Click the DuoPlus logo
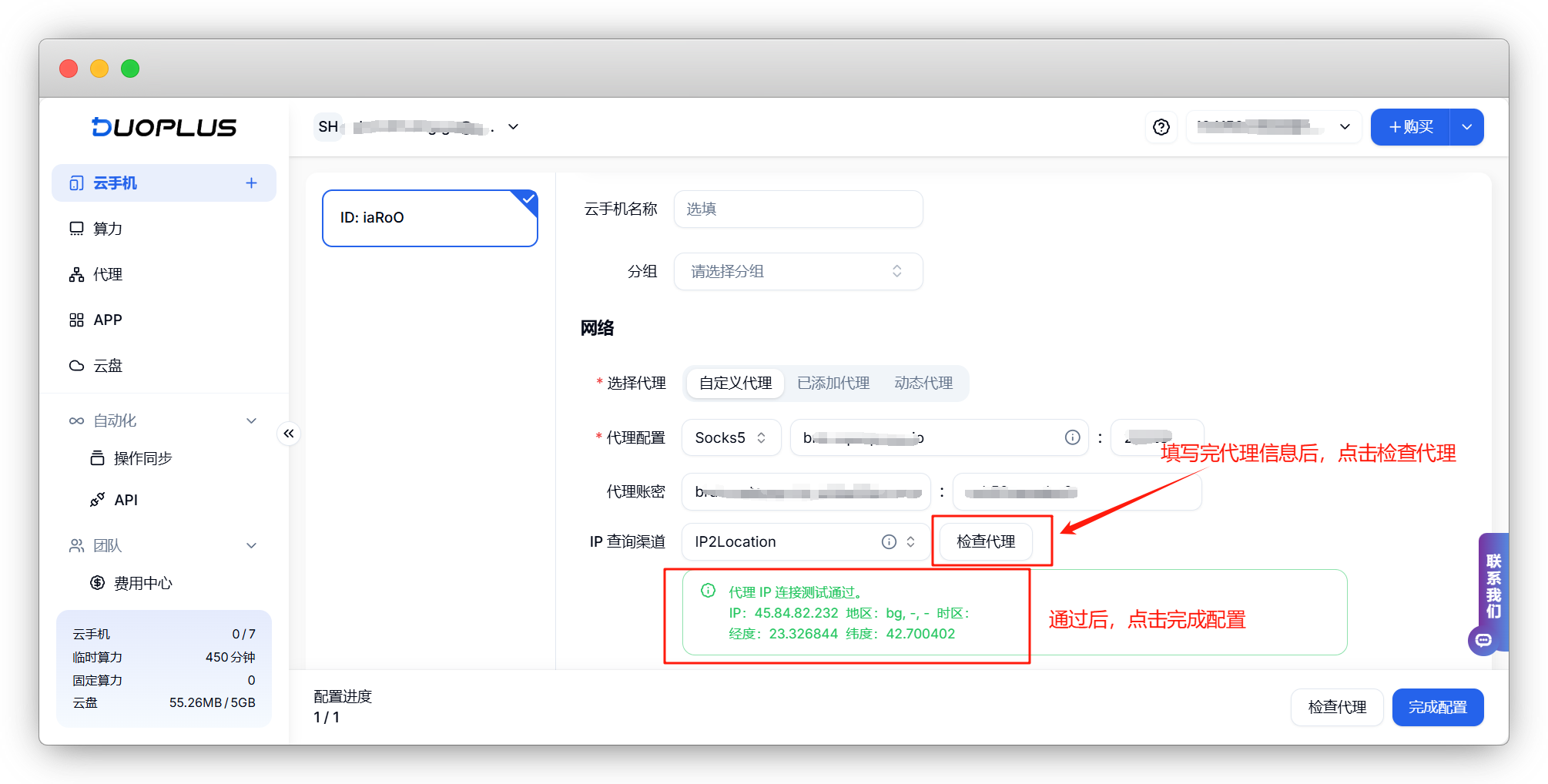1548x784 pixels. (164, 127)
